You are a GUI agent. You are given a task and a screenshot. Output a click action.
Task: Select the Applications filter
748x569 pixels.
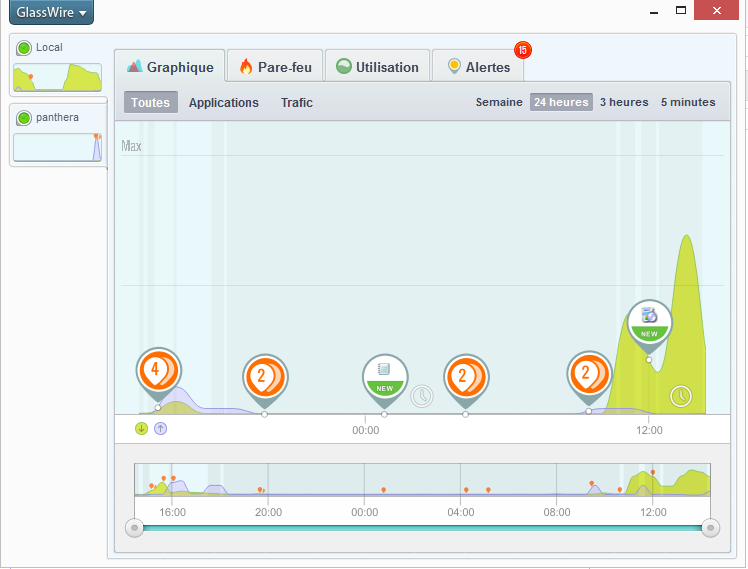tap(224, 103)
